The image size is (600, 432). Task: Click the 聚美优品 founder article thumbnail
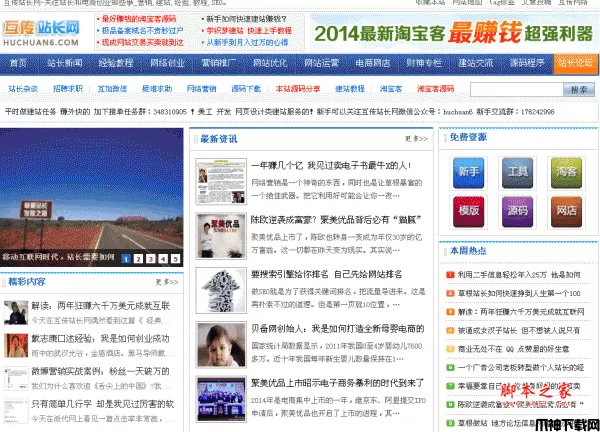pos(221,236)
